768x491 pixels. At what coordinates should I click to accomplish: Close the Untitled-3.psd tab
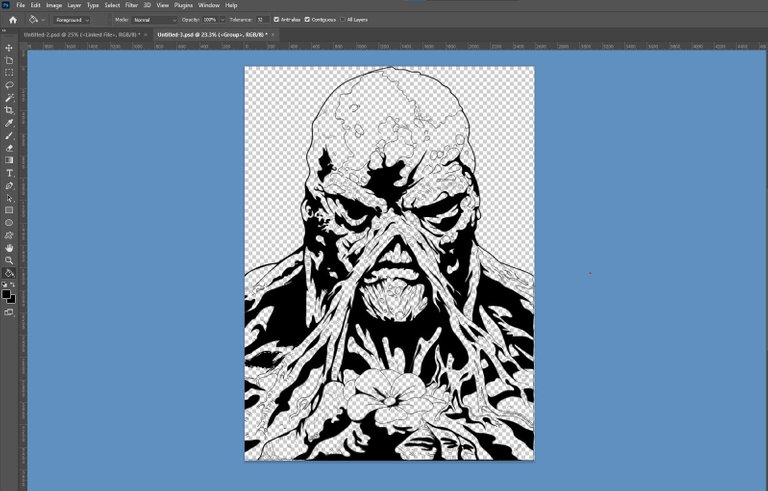(273, 35)
